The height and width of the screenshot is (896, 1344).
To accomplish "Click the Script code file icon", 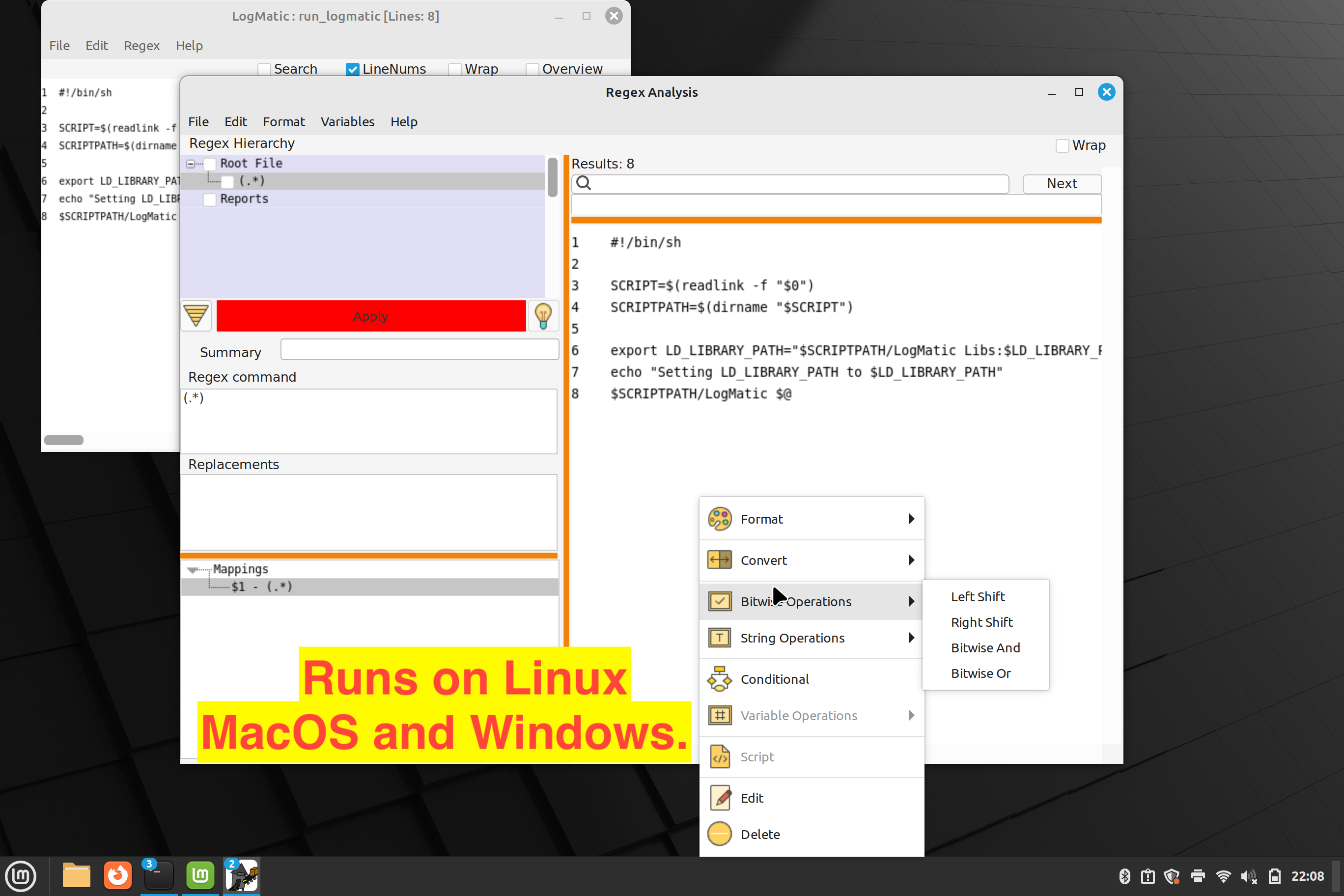I will click(720, 756).
